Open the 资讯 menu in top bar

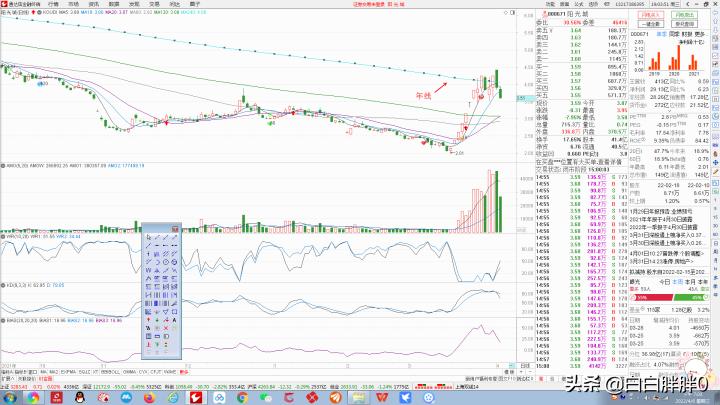pos(93,4)
